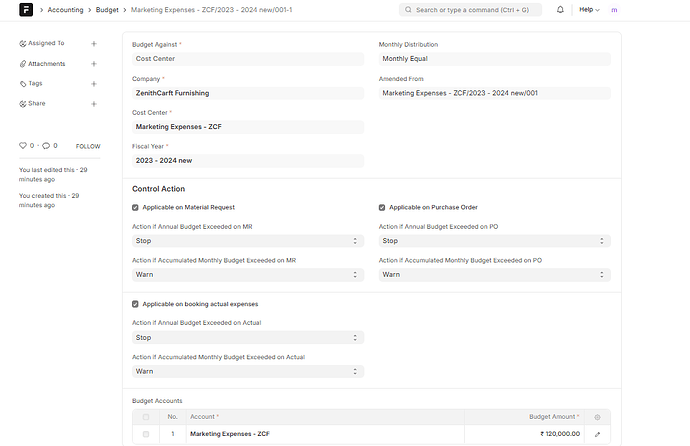Image resolution: width=690 pixels, height=446 pixels.
Task: Open Action if Annual Budget Exceeded on Actual
Action: pyautogui.click(x=248, y=337)
